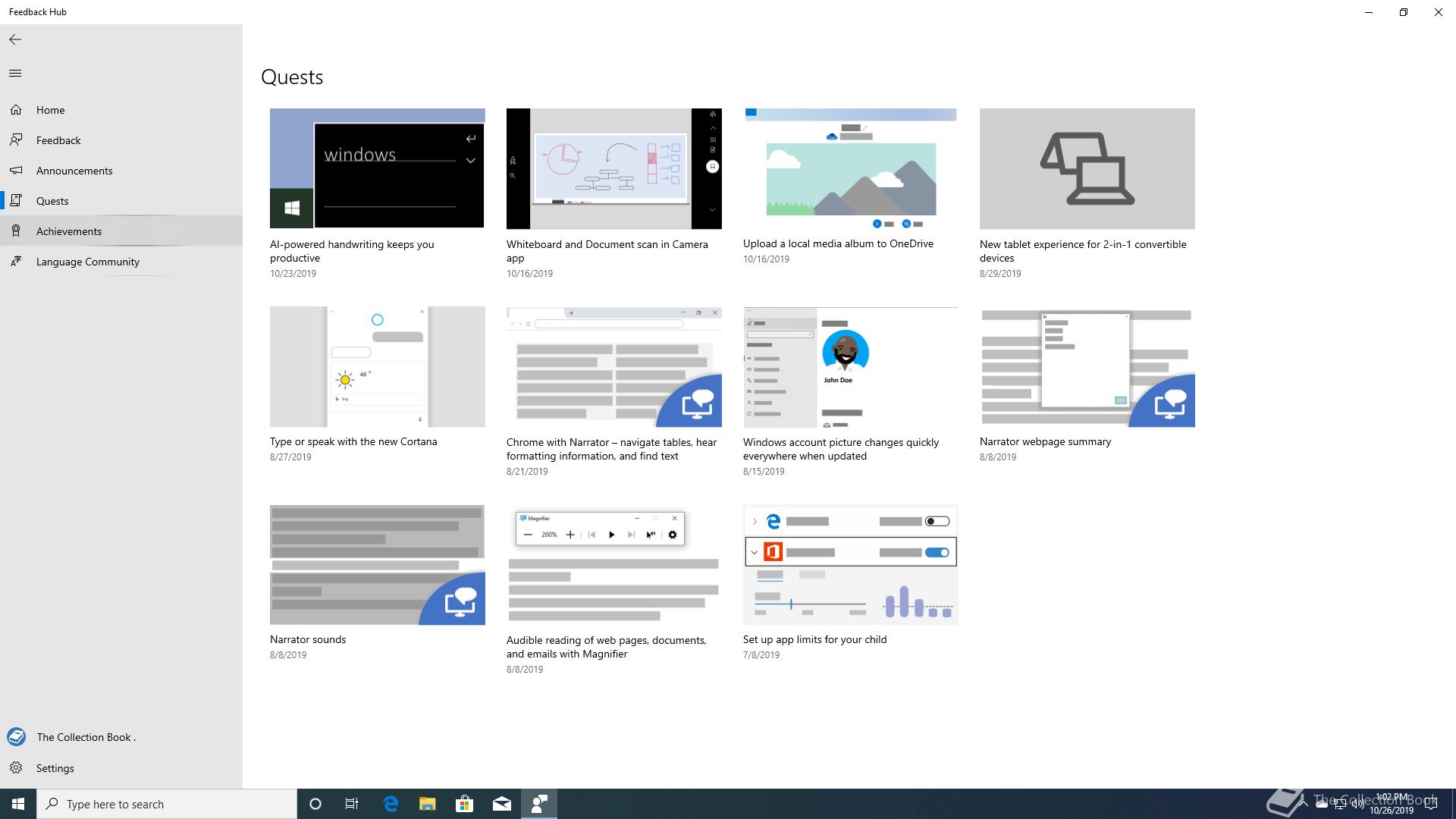Click 'Set up app limits for your child' title

coord(814,639)
